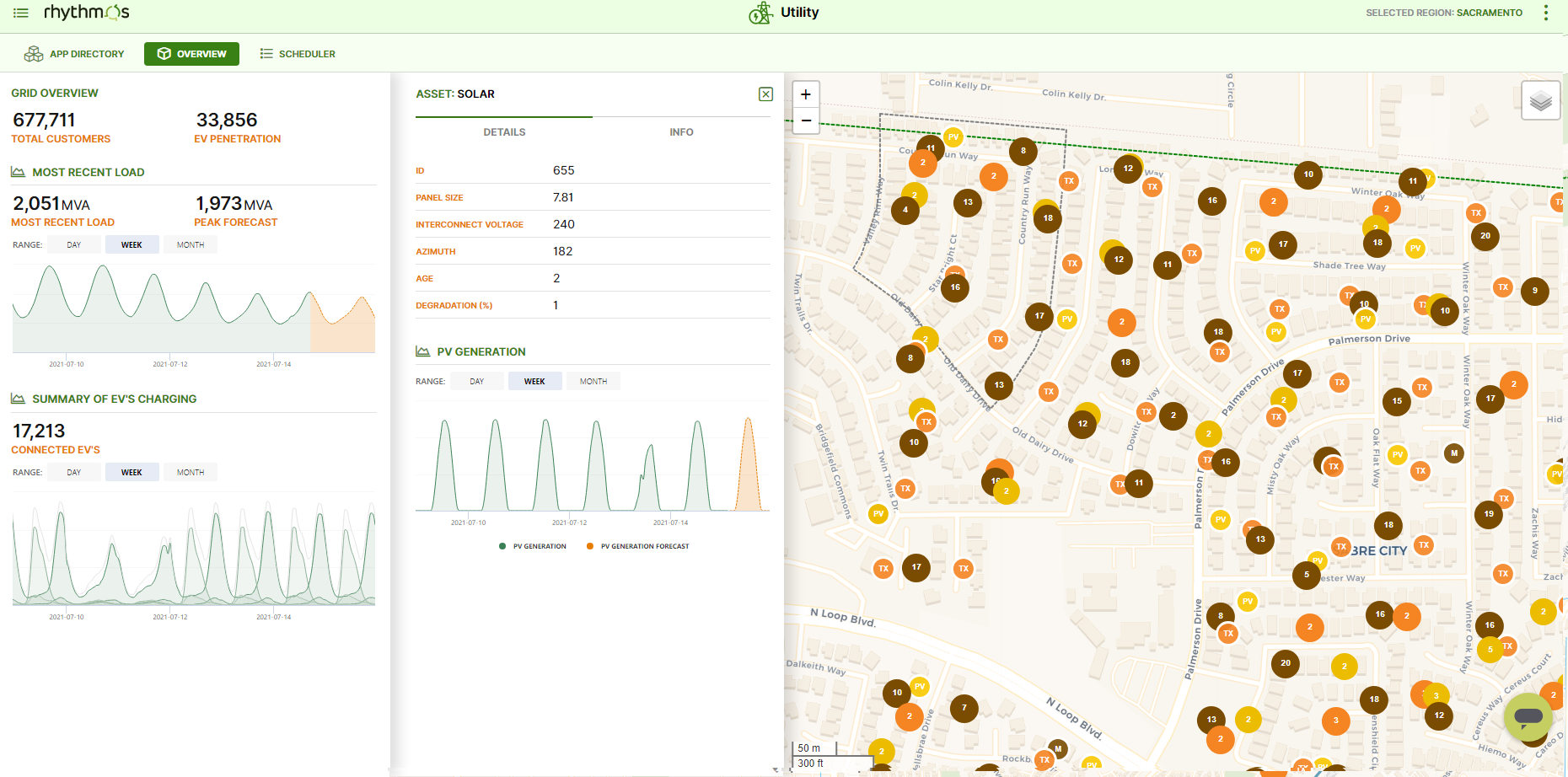The width and height of the screenshot is (1568, 777).
Task: Click the map layers icon
Action: (1540, 101)
